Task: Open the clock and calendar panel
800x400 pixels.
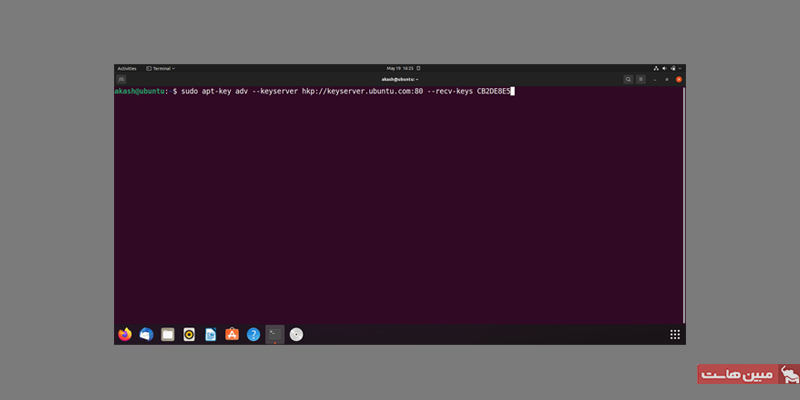Action: click(400, 68)
